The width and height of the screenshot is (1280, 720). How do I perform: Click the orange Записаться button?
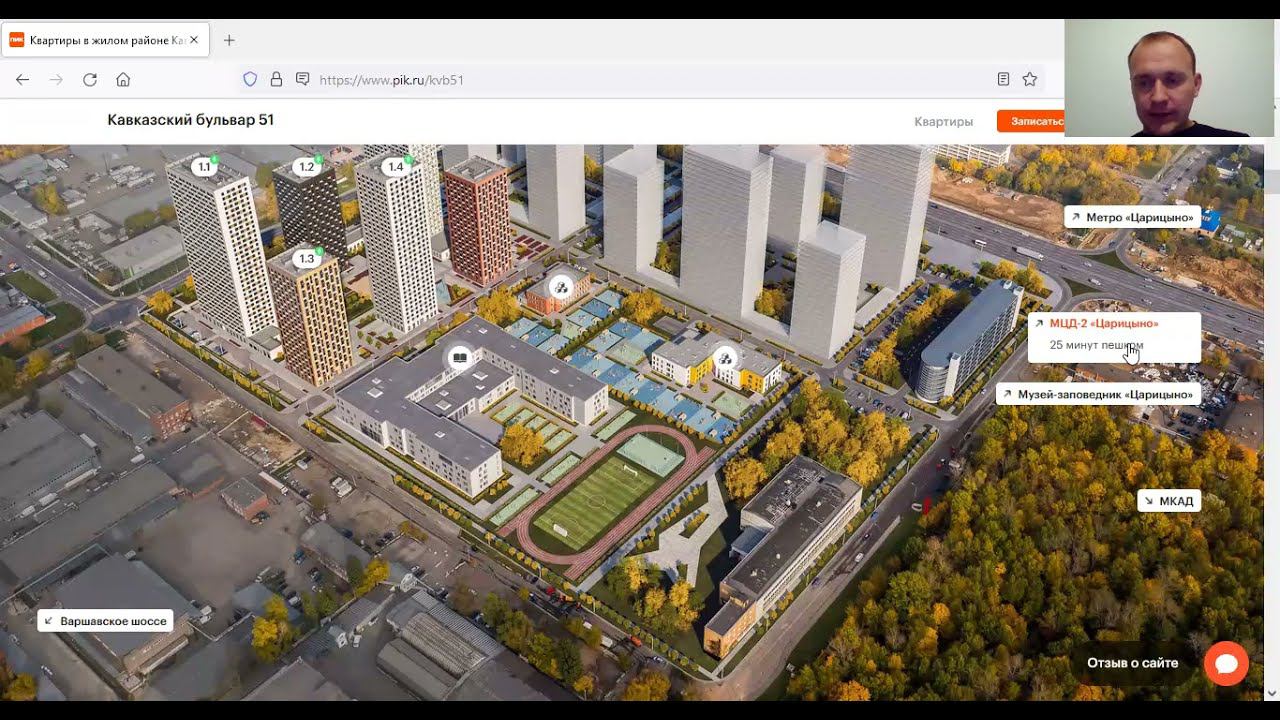(1031, 121)
